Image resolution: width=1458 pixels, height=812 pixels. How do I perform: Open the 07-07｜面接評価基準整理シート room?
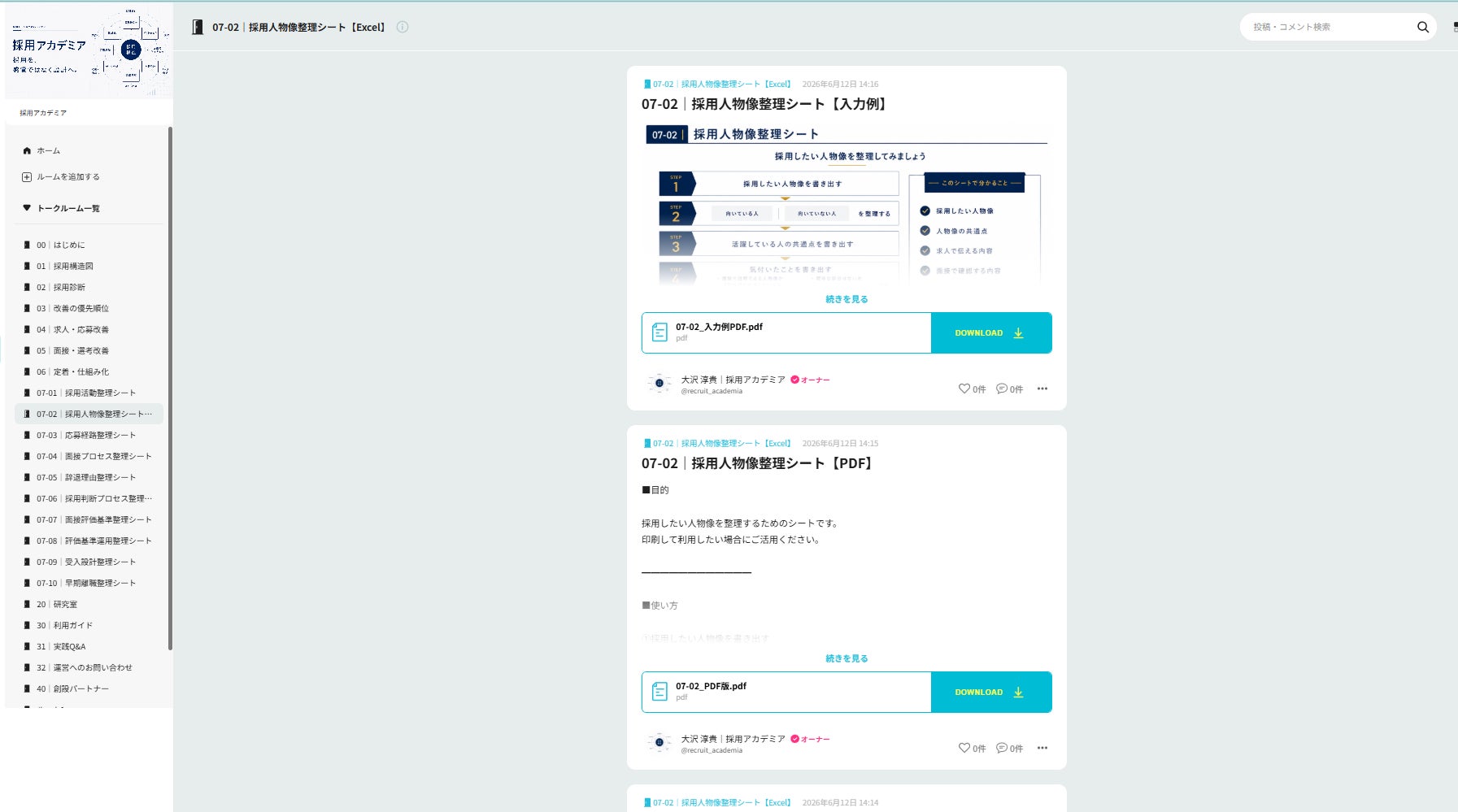[89, 519]
